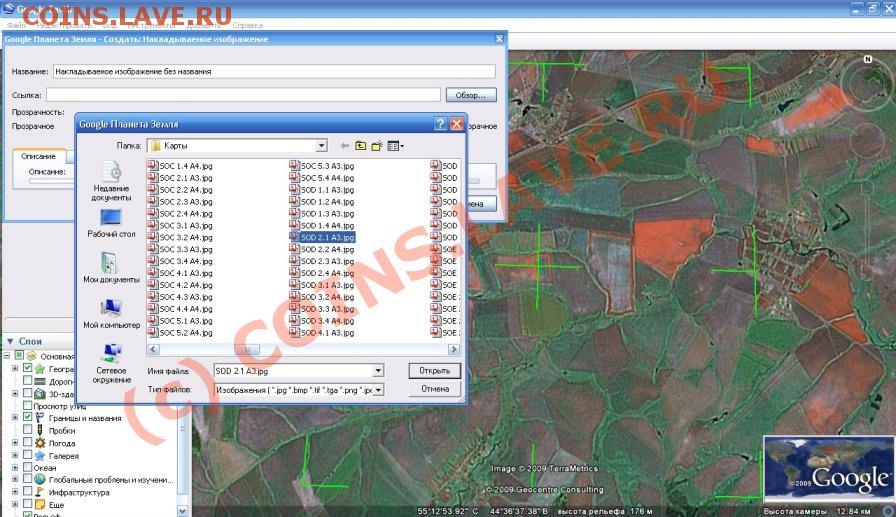The image size is (896, 517).
Task: Switch to the Описание tab
Action: tap(38, 156)
